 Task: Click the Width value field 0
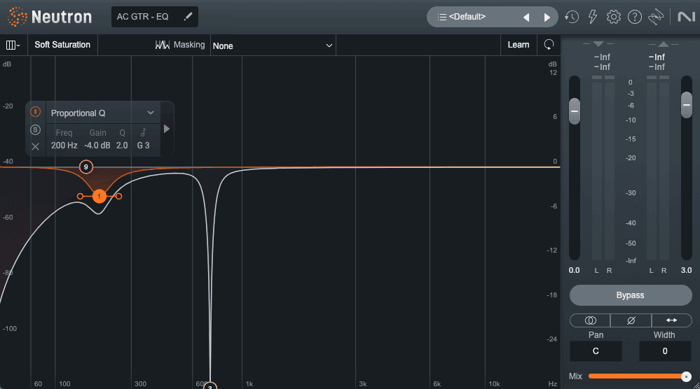pos(665,351)
